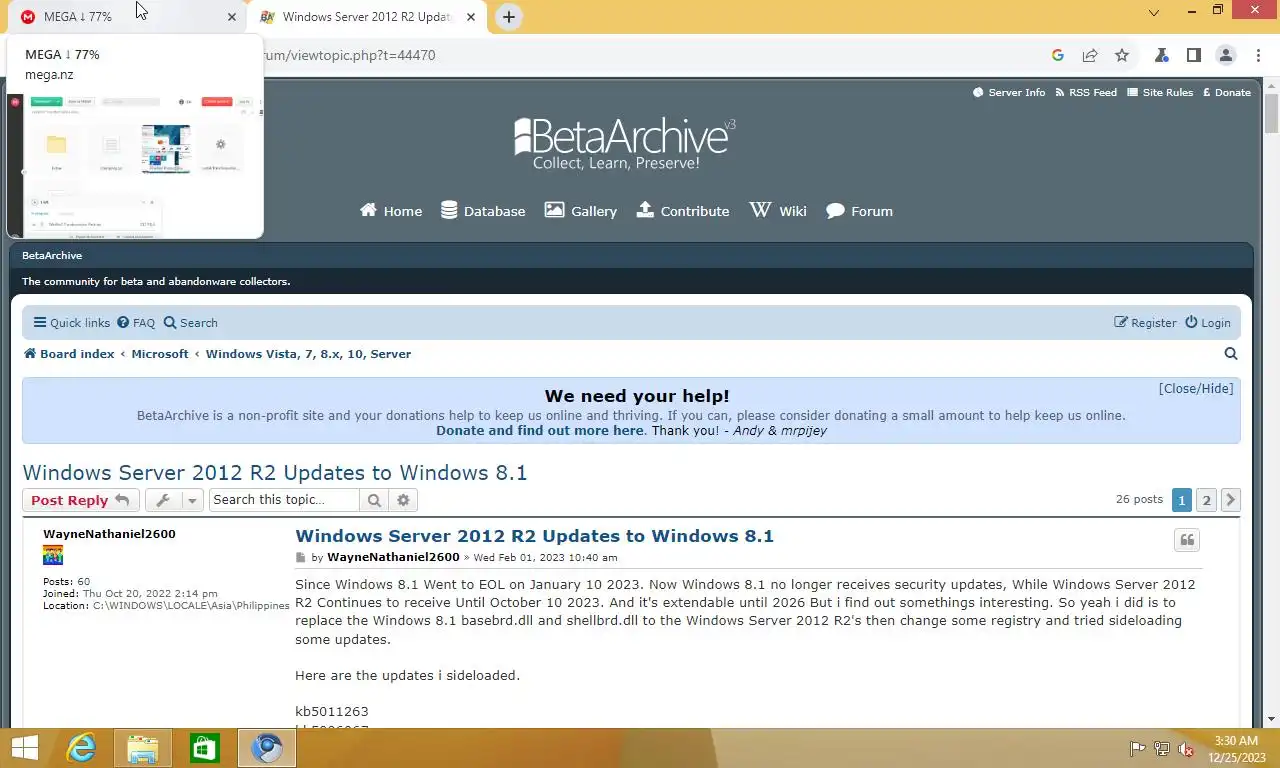Screen dimensions: 1280x768
Task: Open the Chrome three-dot menu
Action: tap(1257, 55)
